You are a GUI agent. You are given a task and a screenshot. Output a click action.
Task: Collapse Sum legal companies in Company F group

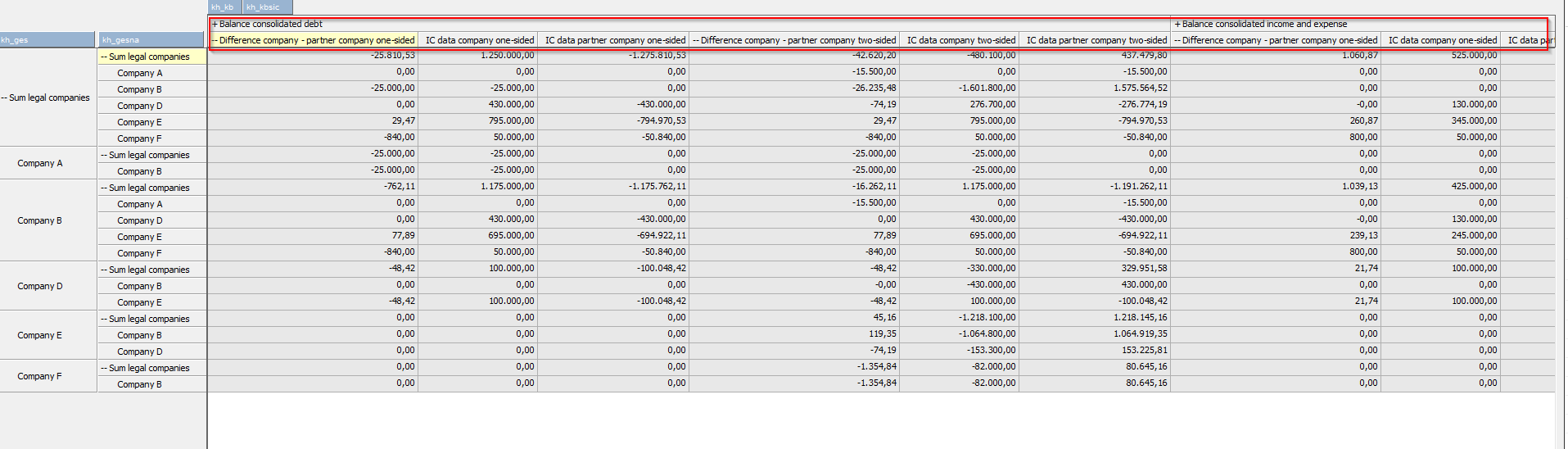[x=104, y=369]
